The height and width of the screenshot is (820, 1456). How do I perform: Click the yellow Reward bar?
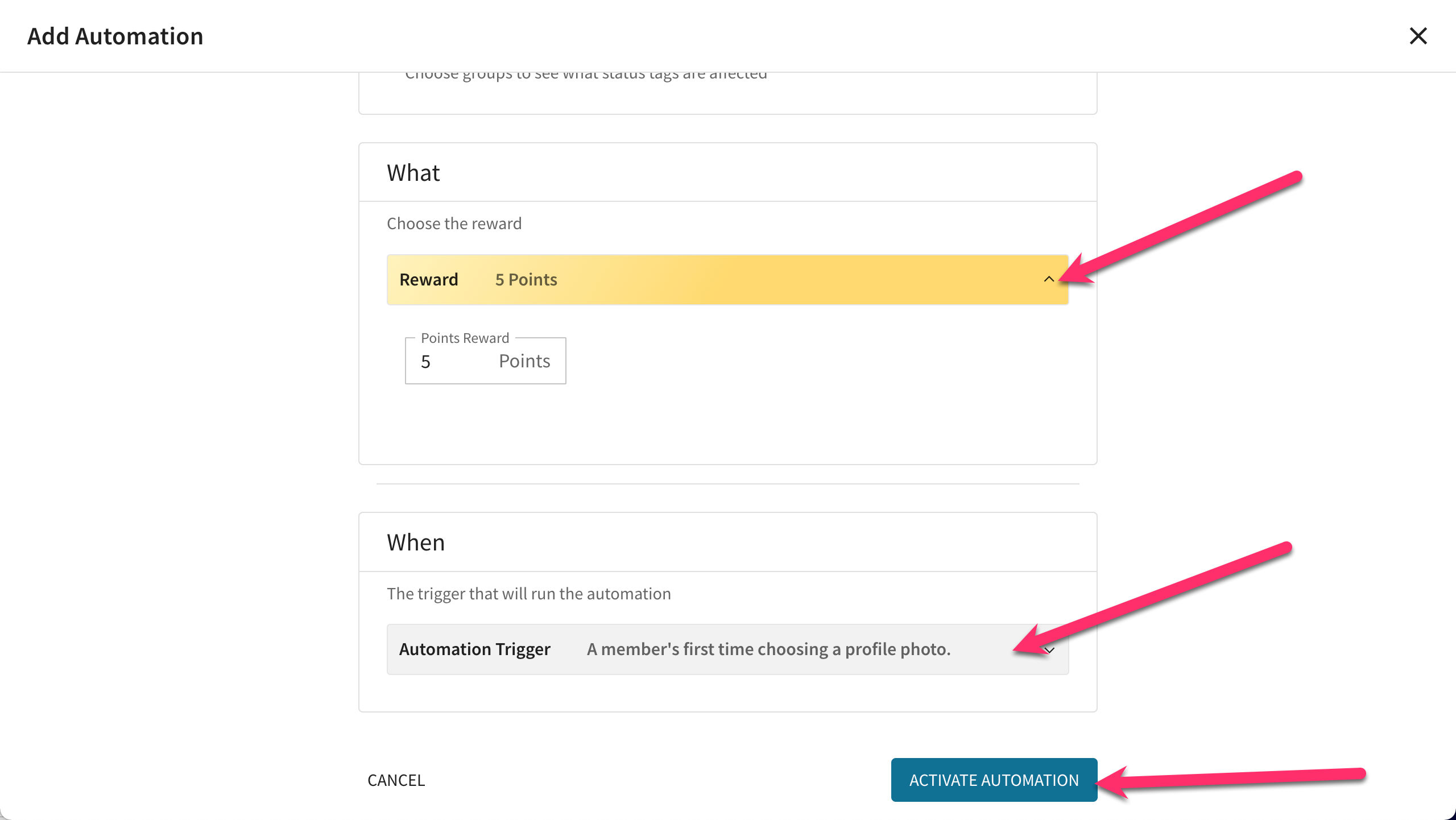(x=727, y=280)
